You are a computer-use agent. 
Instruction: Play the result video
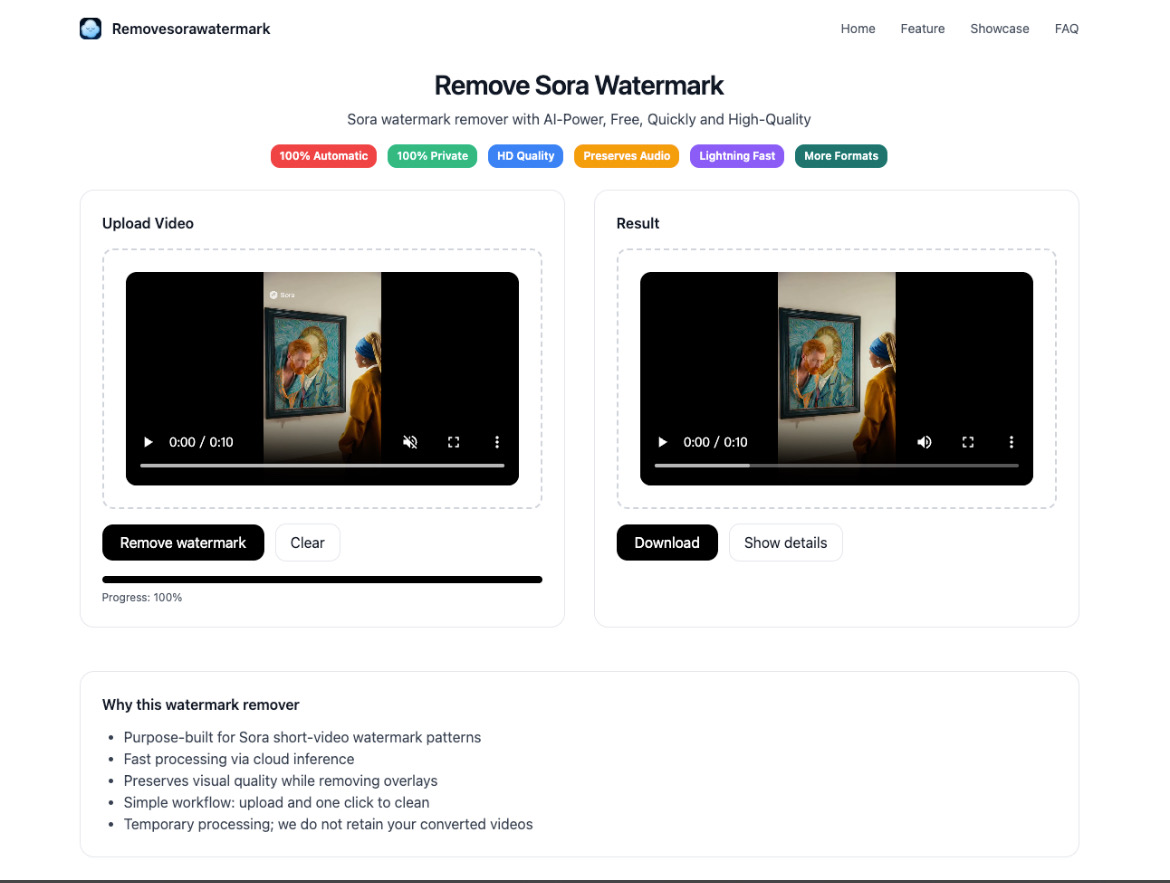[x=663, y=442]
